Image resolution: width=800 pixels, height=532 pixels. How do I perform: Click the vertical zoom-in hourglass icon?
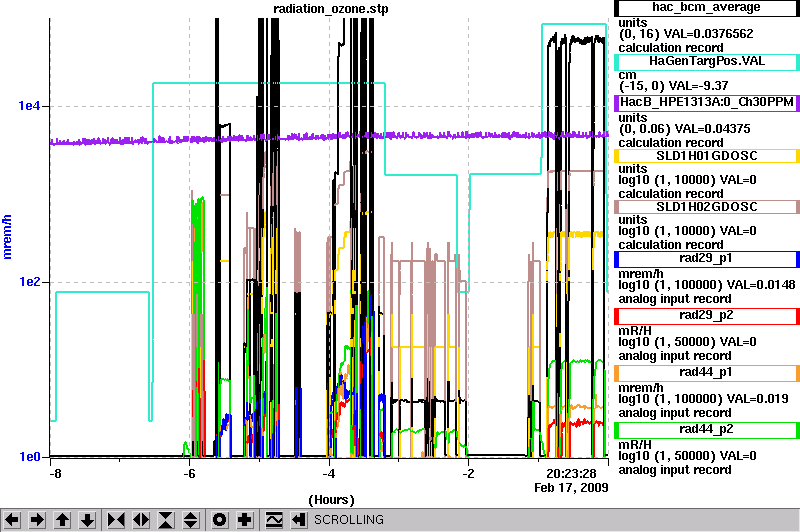coord(166,520)
